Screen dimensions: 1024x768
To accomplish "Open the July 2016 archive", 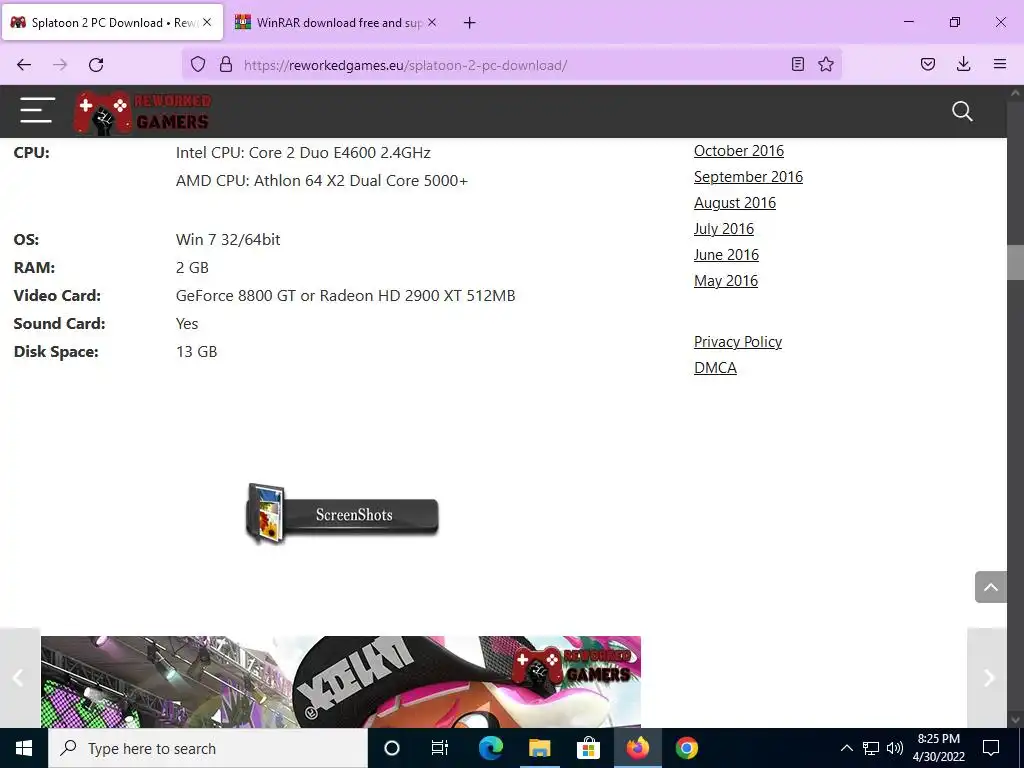I will 724,229.
